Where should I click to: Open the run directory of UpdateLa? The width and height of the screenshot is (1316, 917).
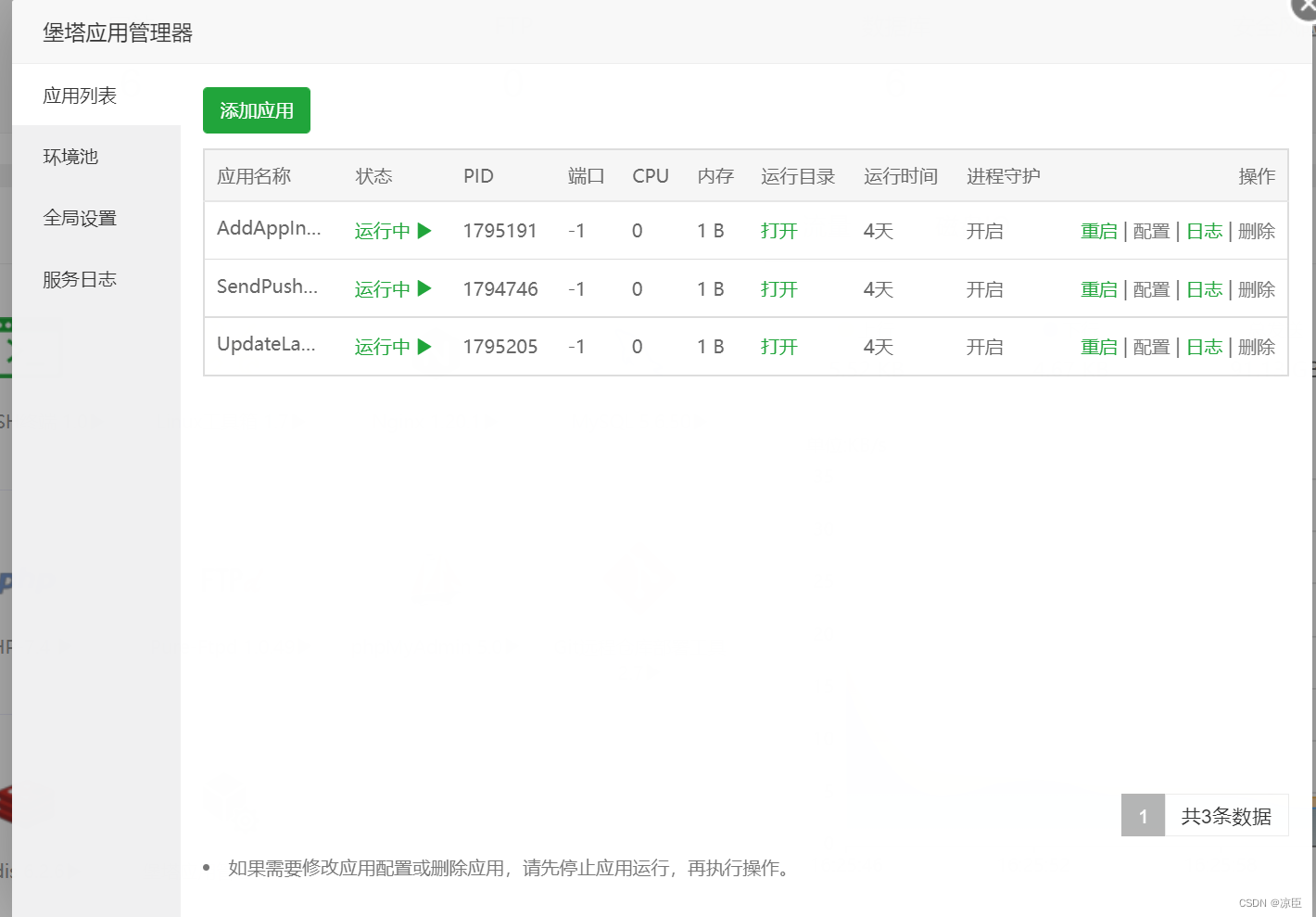[x=778, y=346]
